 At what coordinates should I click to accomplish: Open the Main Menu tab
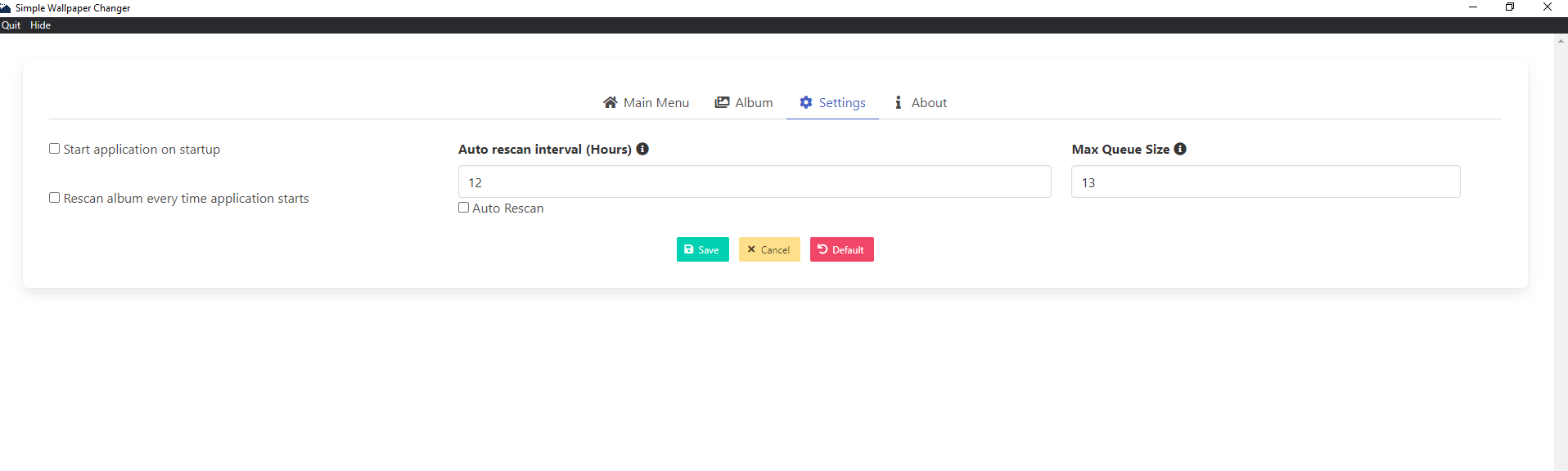coord(646,102)
